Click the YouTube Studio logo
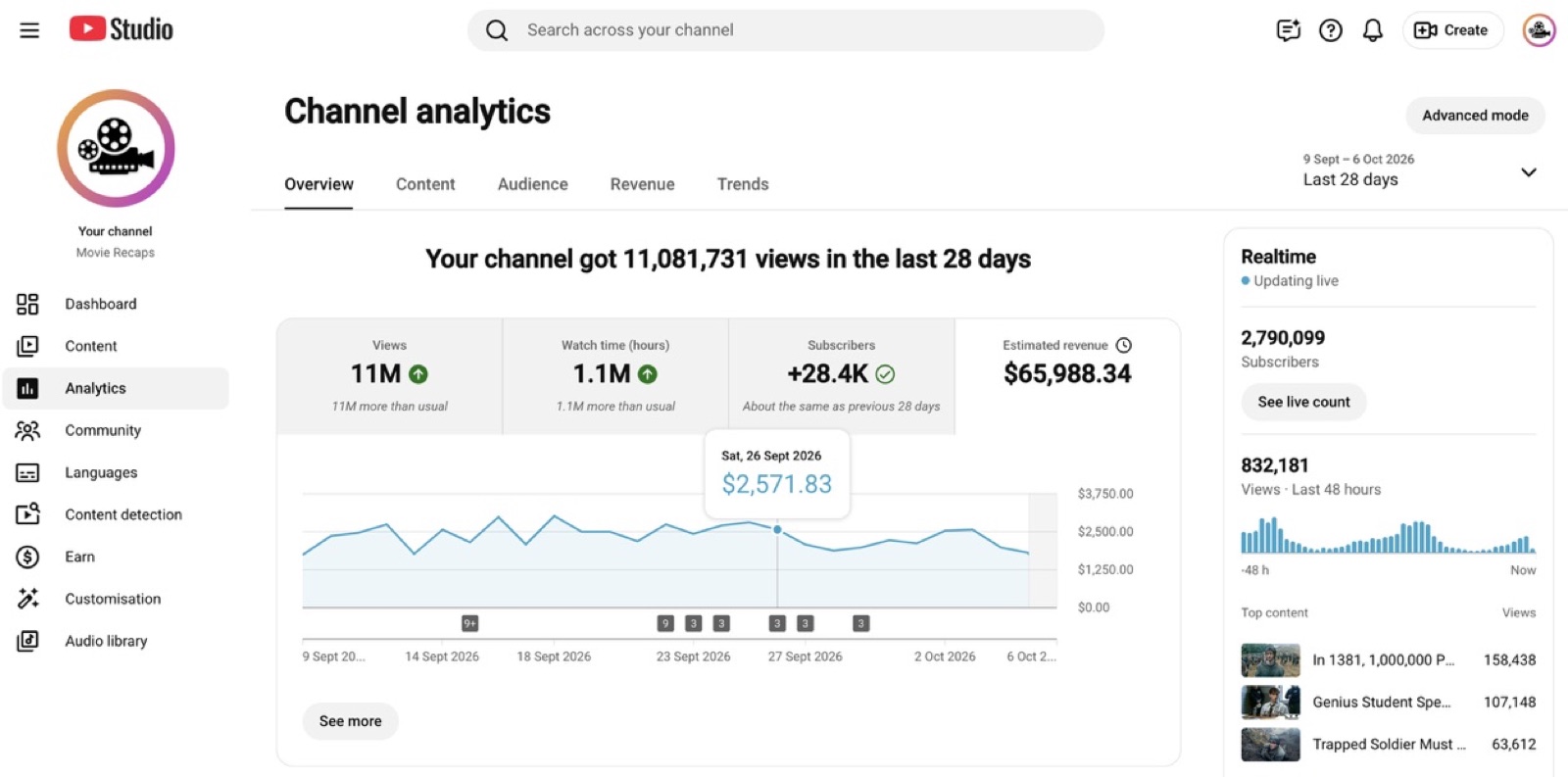The width and height of the screenshot is (1568, 777). (121, 29)
